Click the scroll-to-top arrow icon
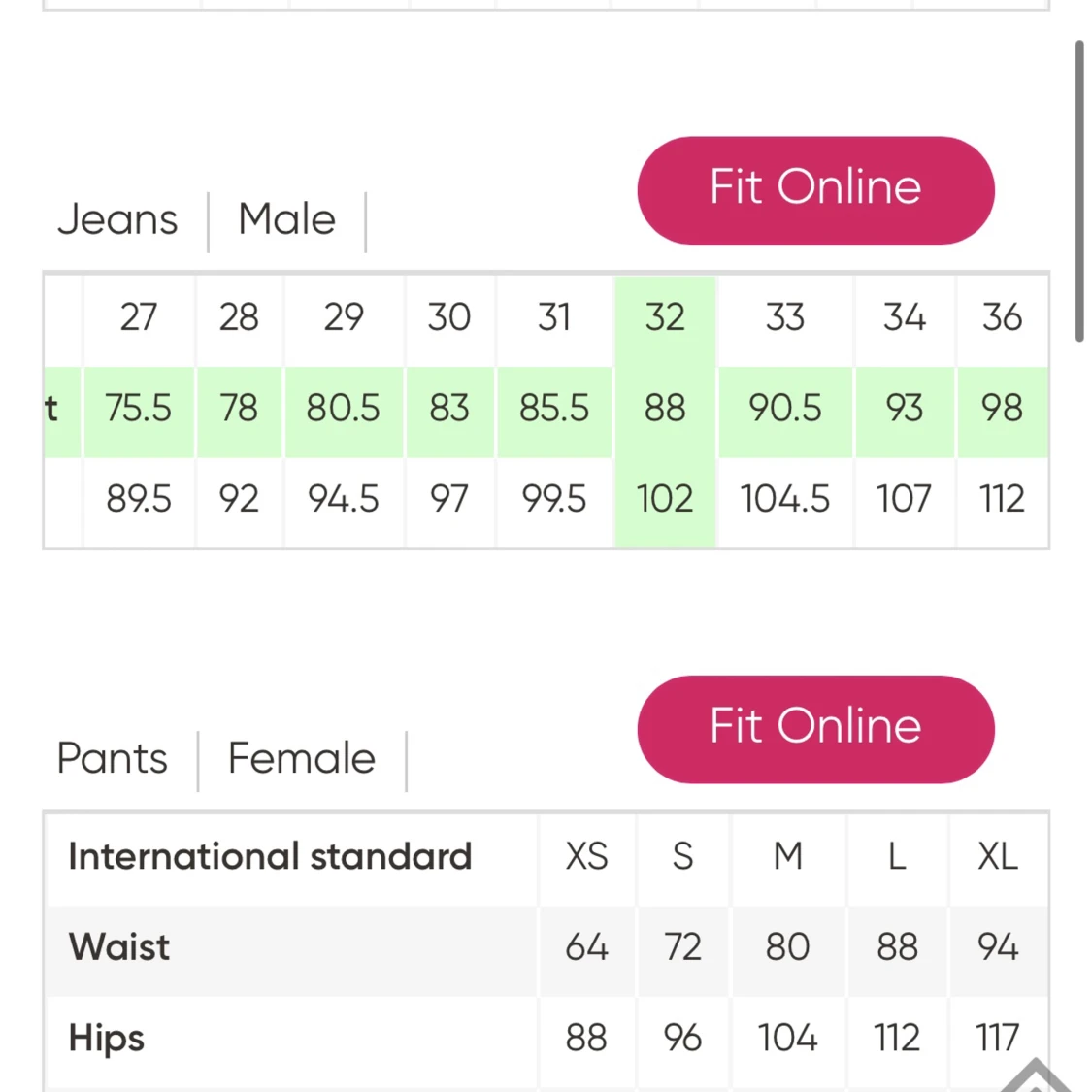This screenshot has width=1092, height=1092. click(x=1035, y=1075)
